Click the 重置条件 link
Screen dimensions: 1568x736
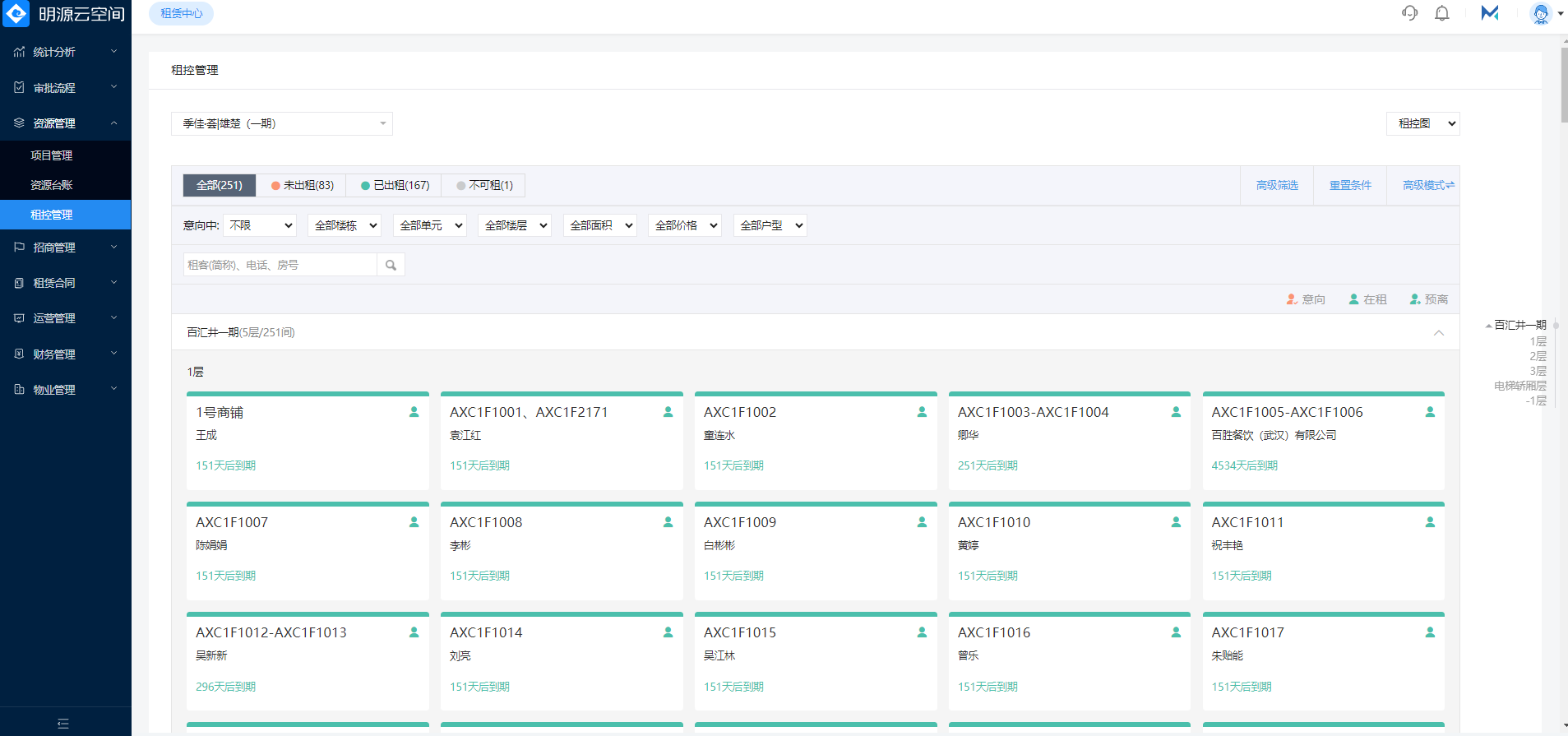[1350, 185]
